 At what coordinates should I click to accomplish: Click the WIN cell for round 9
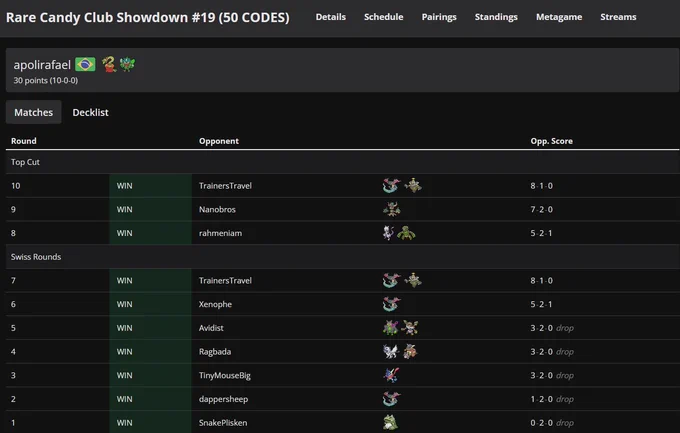click(x=150, y=209)
